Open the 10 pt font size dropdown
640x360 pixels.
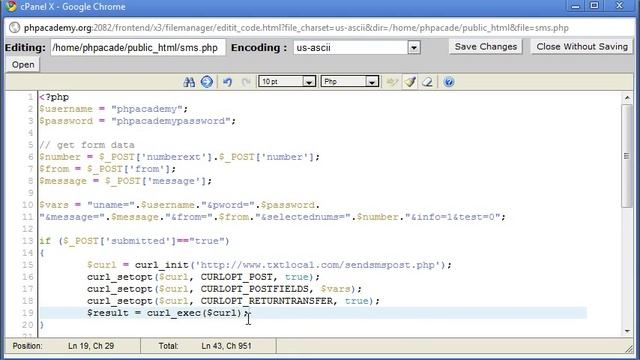[287, 82]
